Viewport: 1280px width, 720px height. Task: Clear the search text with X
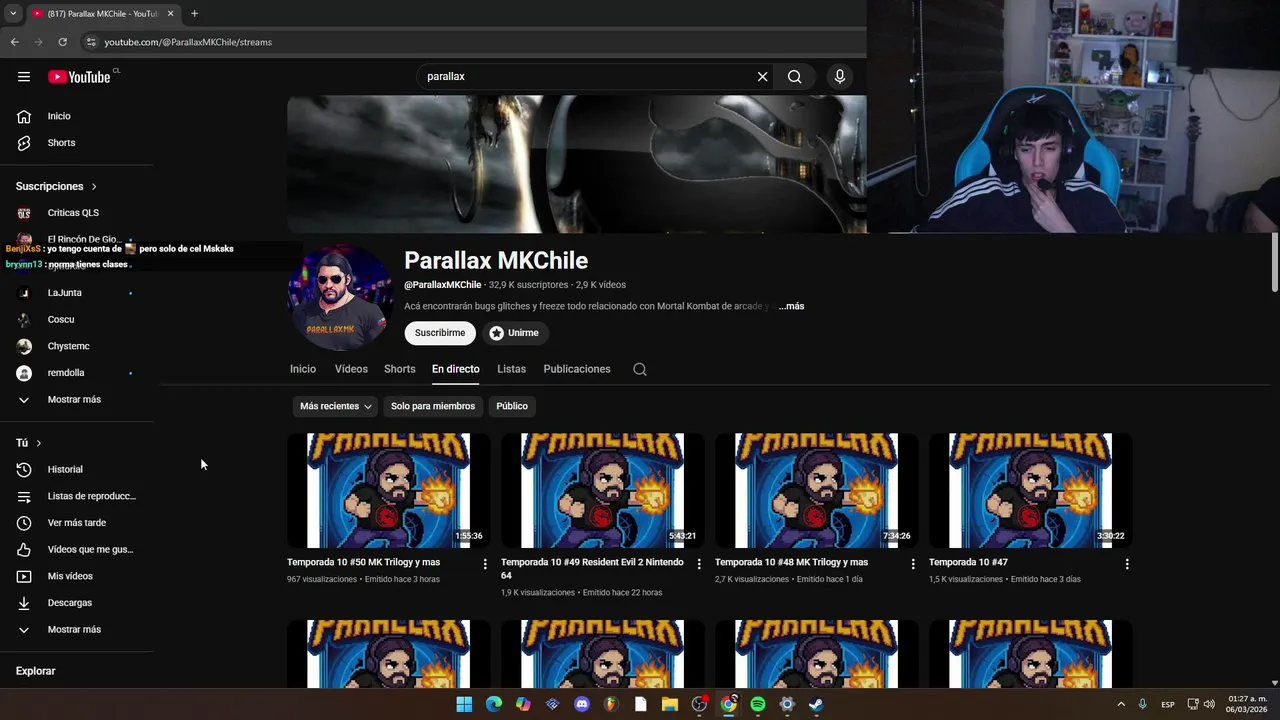pos(762,76)
